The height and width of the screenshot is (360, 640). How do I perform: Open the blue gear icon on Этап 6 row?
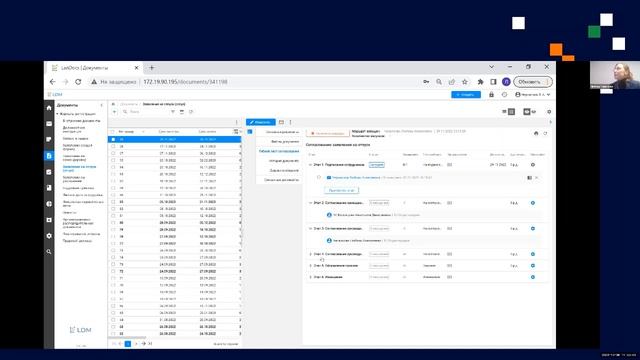[x=533, y=277]
